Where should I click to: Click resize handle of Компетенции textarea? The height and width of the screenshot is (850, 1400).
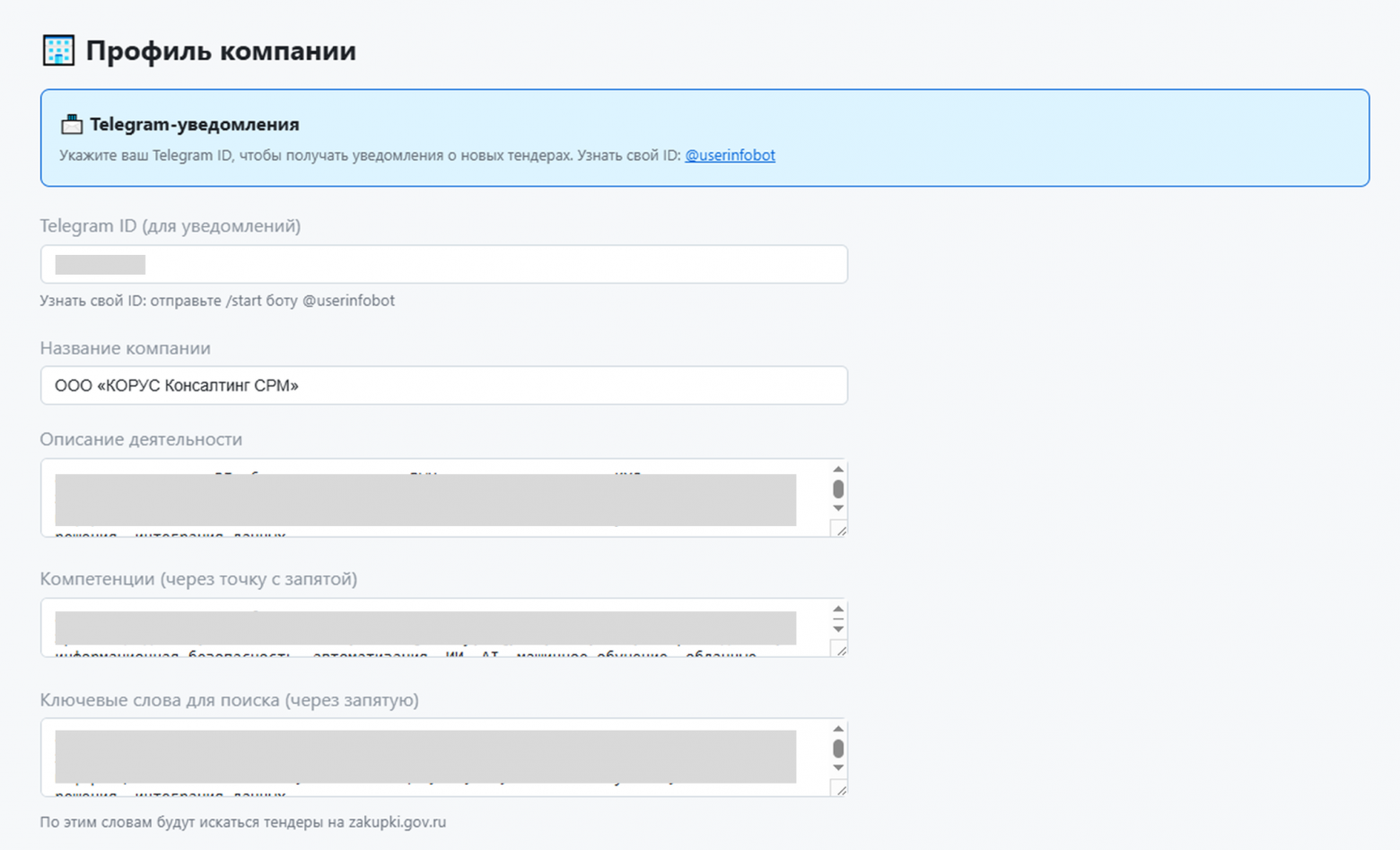tap(840, 649)
